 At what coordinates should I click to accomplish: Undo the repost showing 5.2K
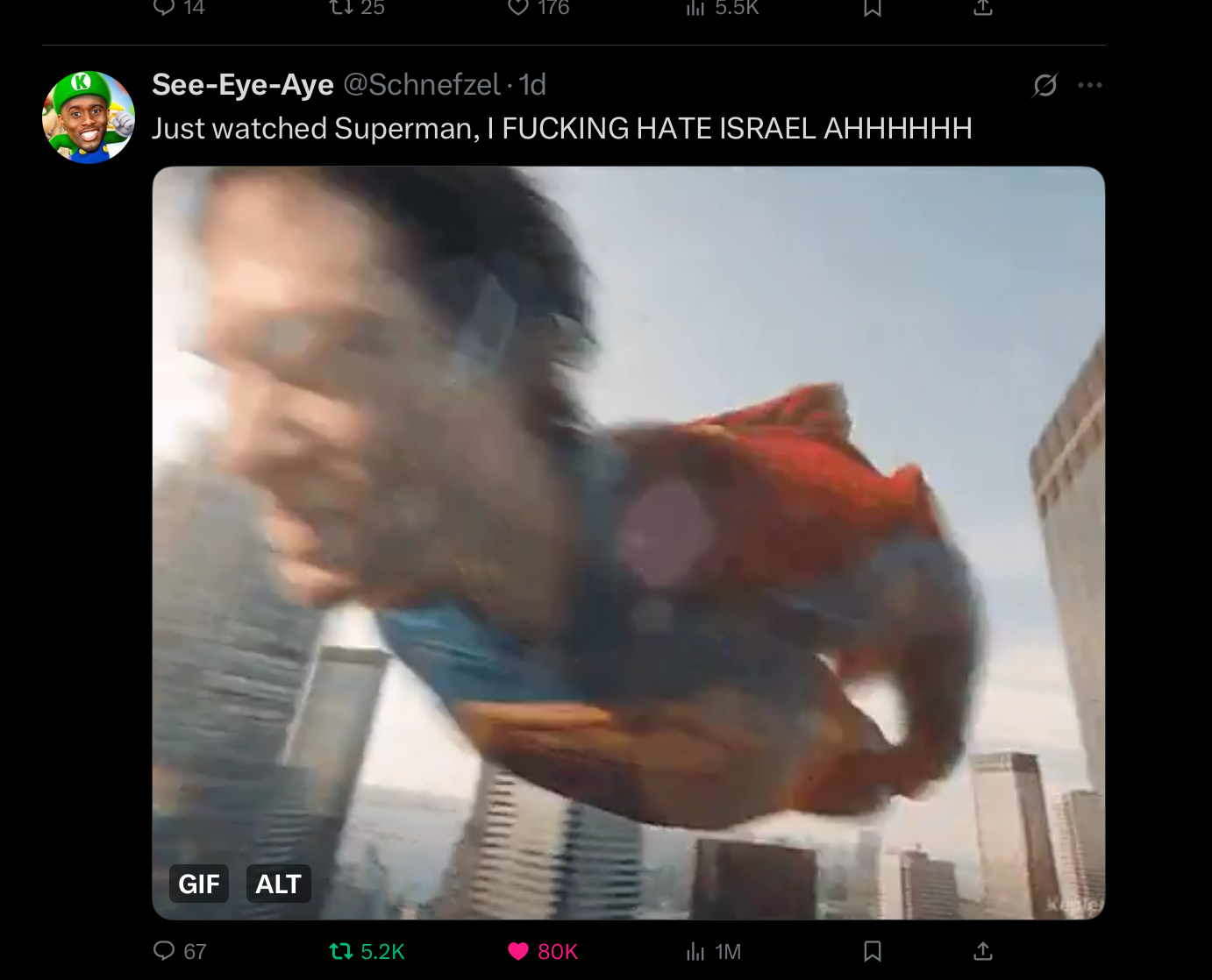coord(367,951)
